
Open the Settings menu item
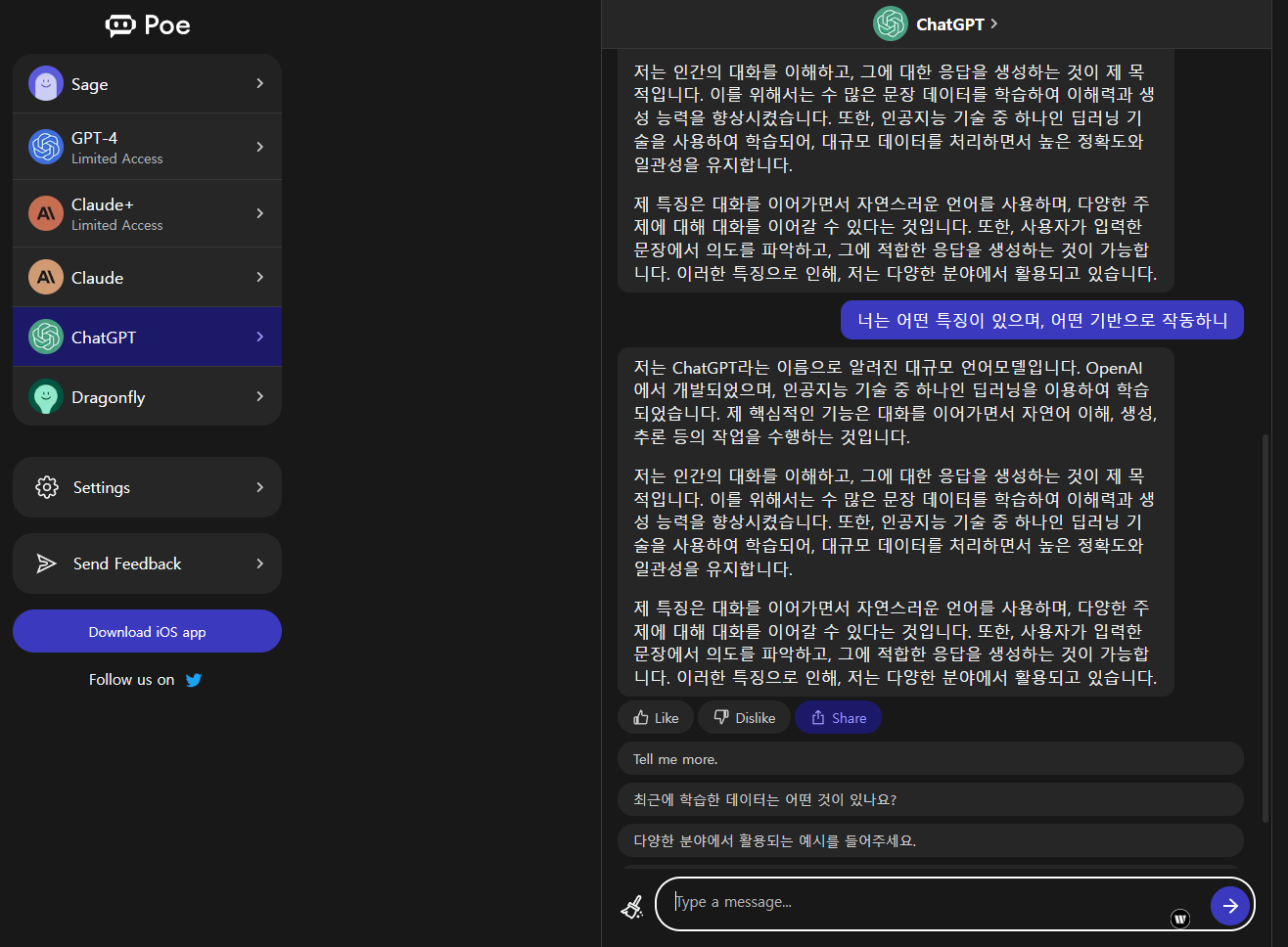coord(147,487)
